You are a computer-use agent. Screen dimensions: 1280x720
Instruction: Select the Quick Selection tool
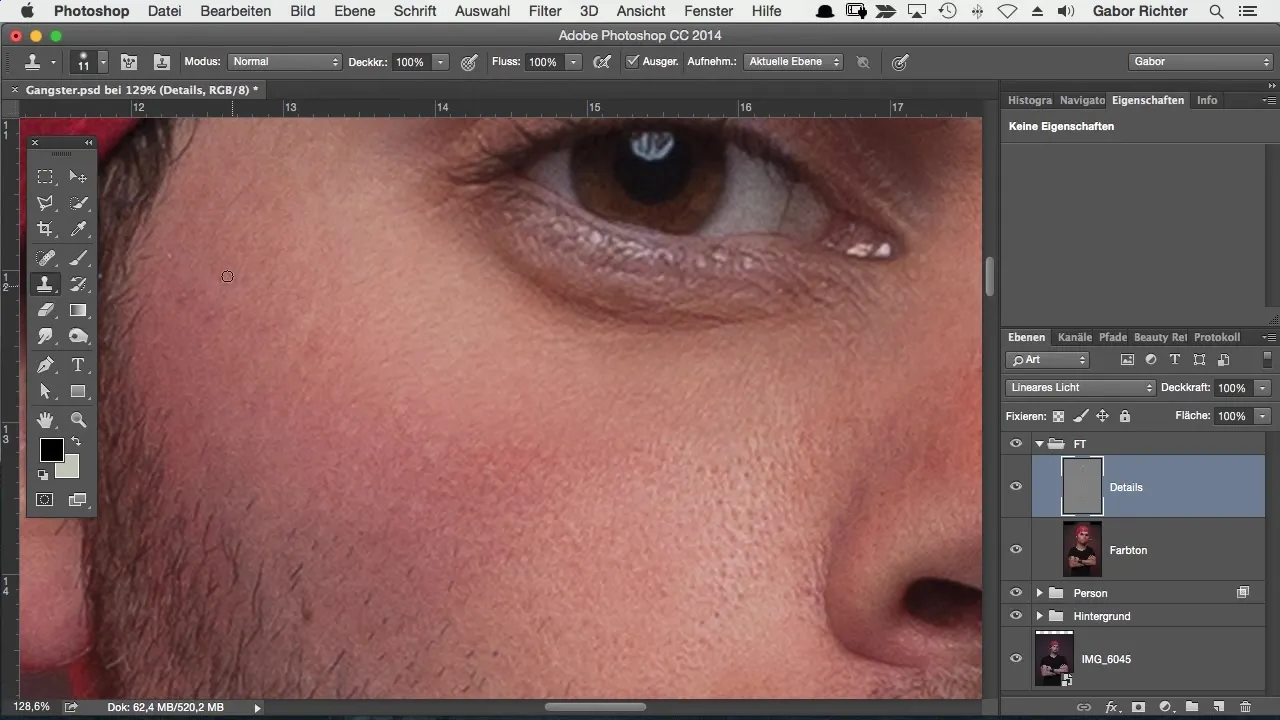click(x=78, y=203)
